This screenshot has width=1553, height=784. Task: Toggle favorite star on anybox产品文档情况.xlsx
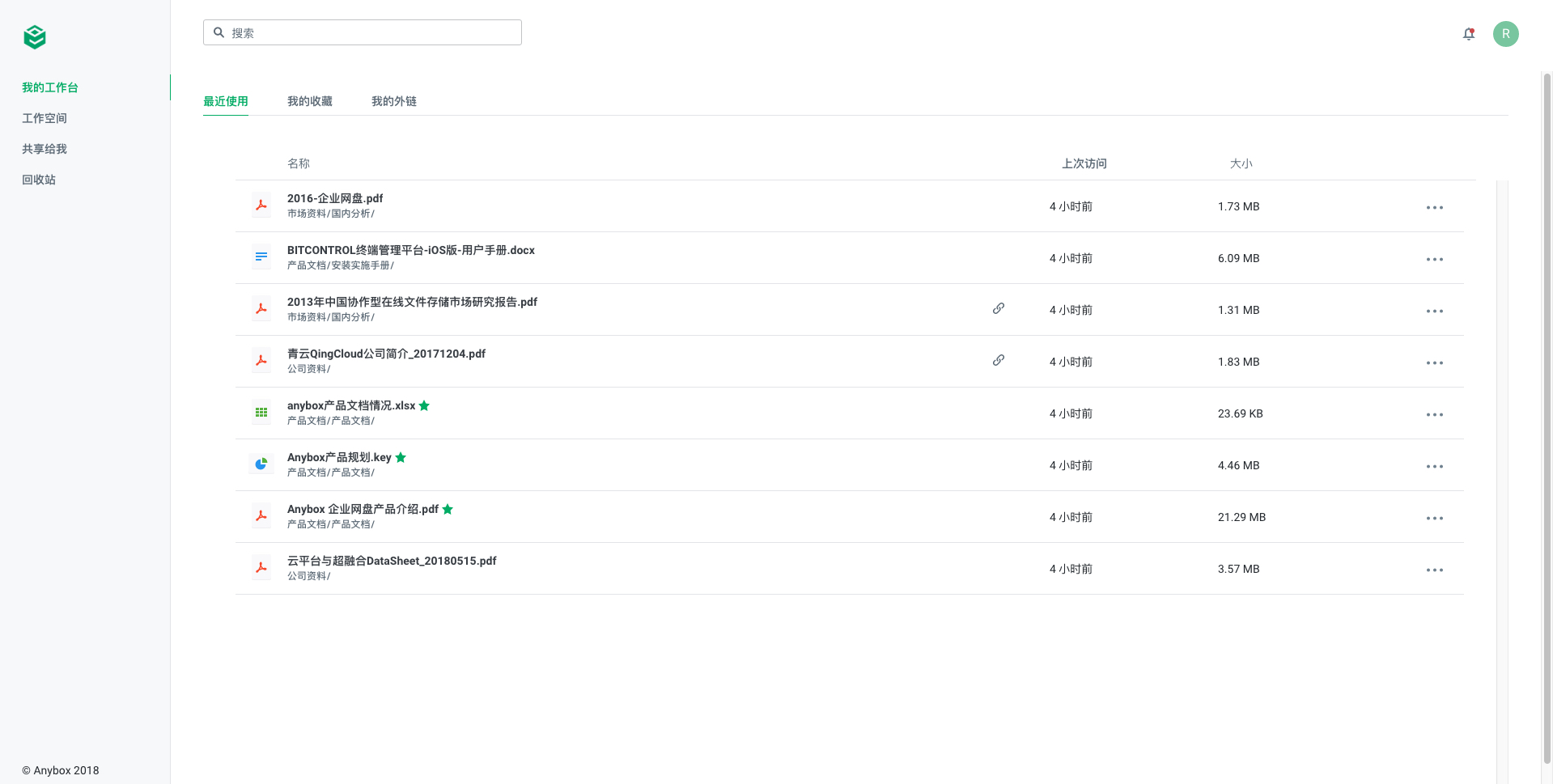coord(424,405)
